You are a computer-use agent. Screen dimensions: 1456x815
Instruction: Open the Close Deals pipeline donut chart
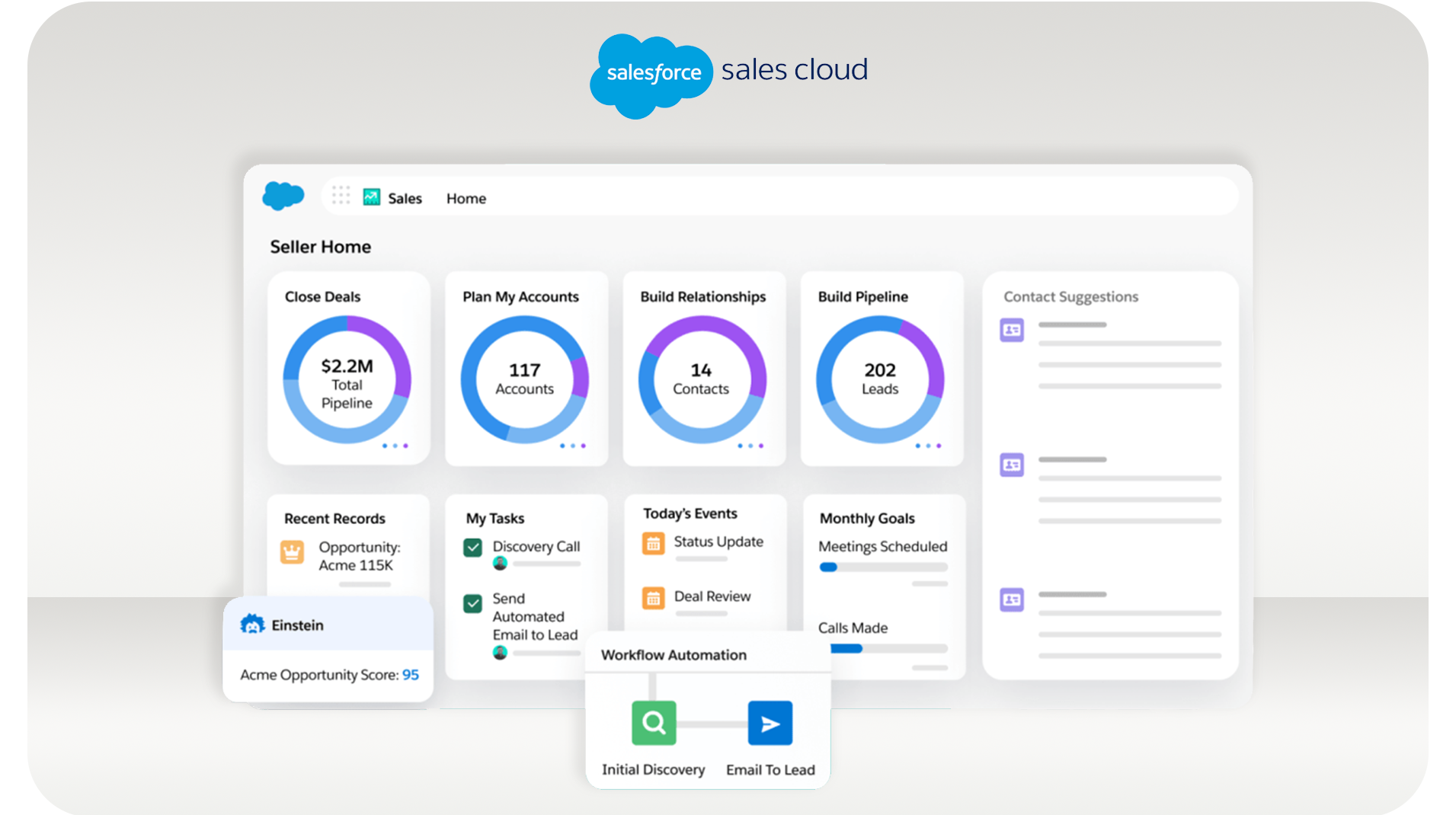[x=347, y=379]
